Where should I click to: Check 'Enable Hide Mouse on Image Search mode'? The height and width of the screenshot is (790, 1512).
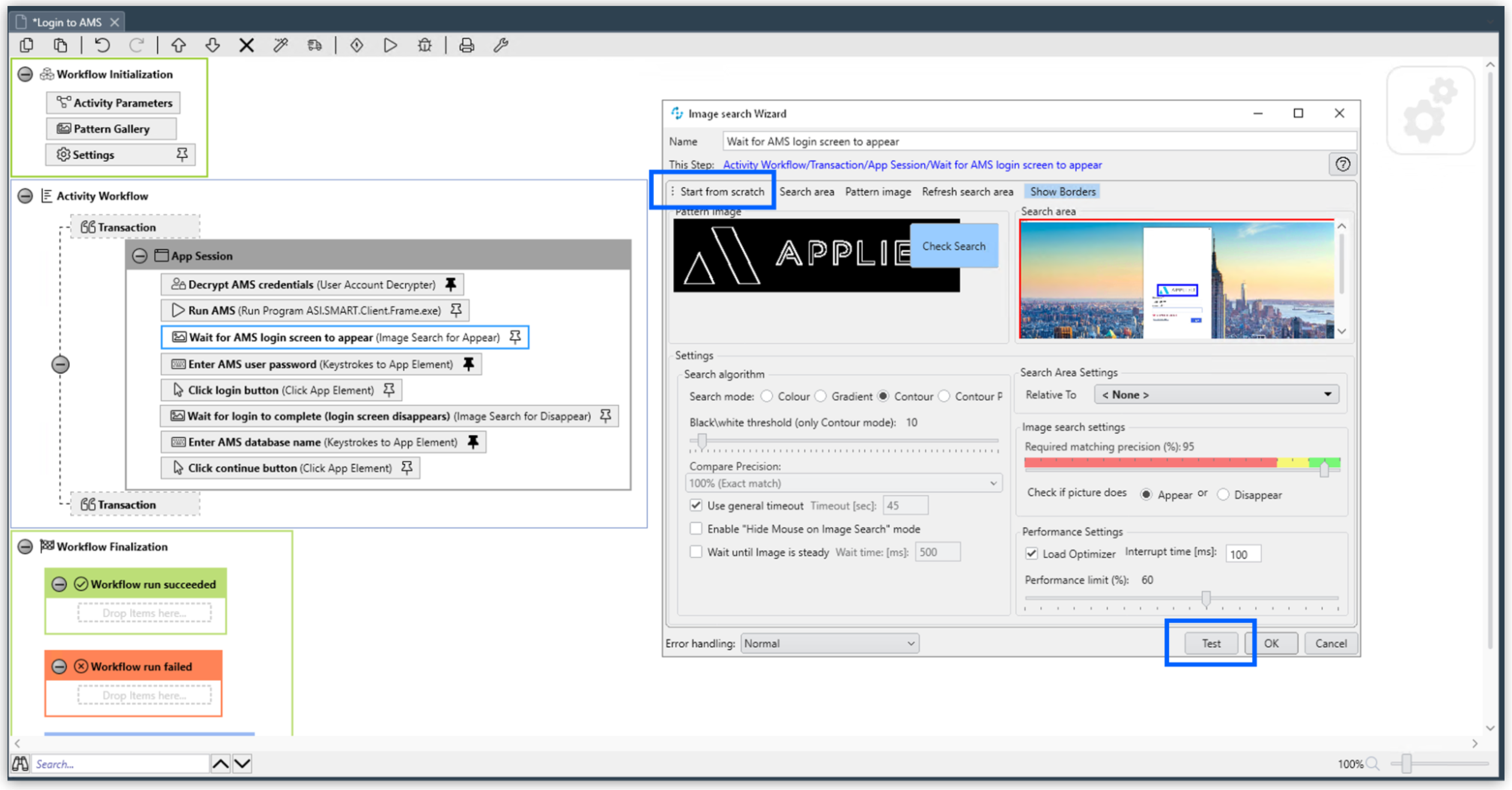click(696, 528)
